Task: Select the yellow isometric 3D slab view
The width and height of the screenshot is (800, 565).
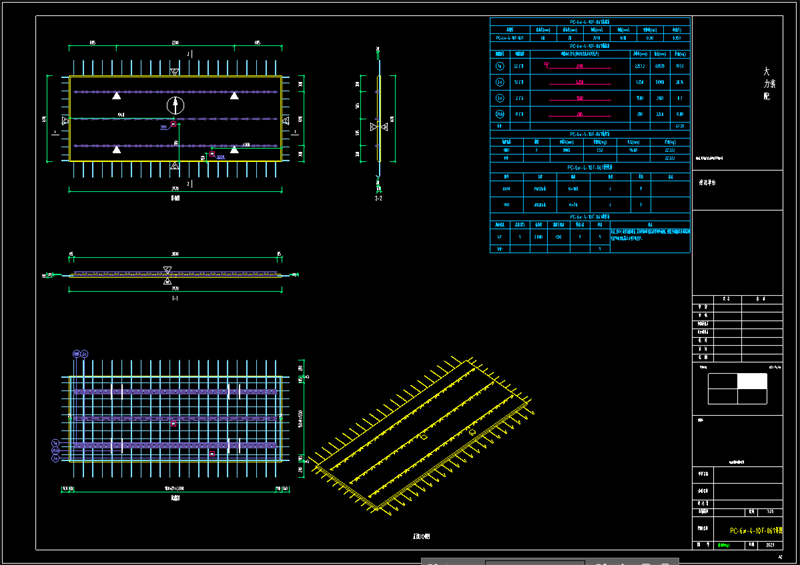Action: (x=422, y=435)
